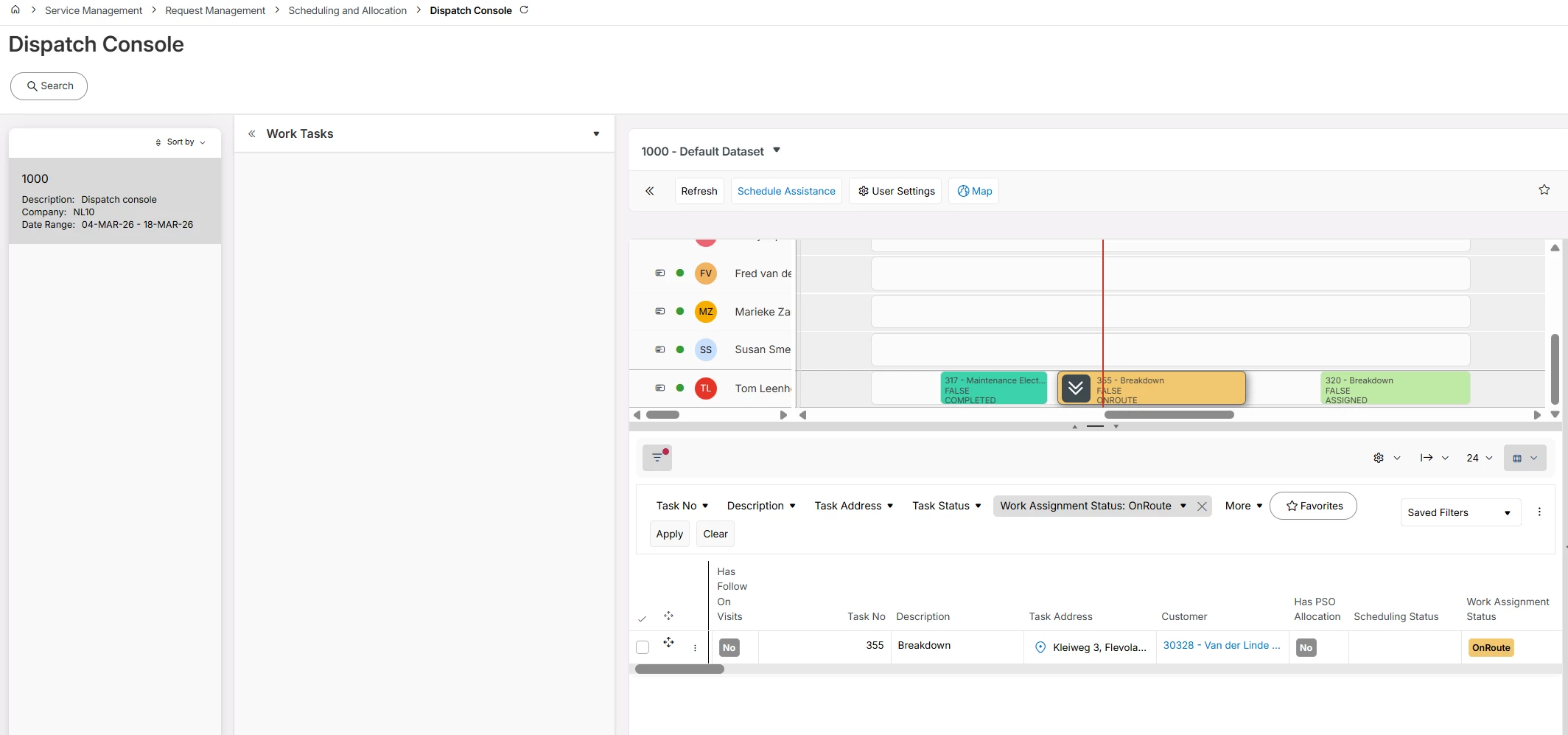Select the 1000 Dispatch console dataset card
The image size is (1568, 735).
115,201
